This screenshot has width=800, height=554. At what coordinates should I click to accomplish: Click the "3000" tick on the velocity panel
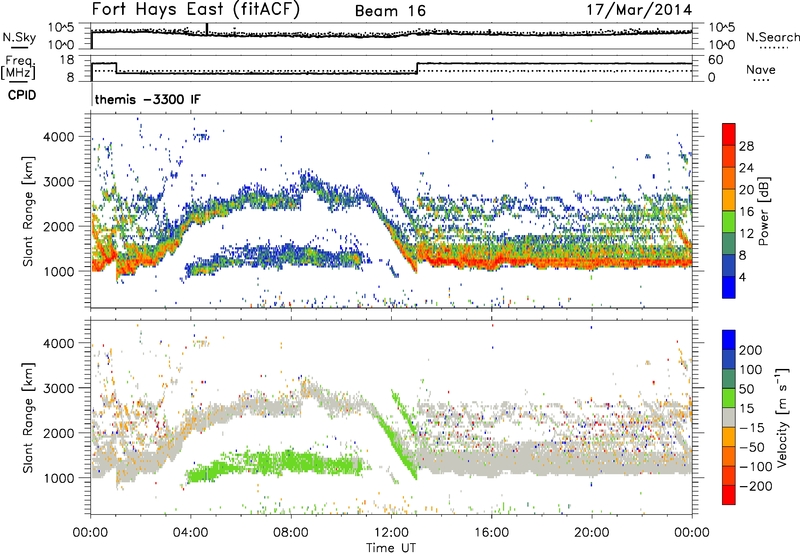pyautogui.click(x=58, y=388)
